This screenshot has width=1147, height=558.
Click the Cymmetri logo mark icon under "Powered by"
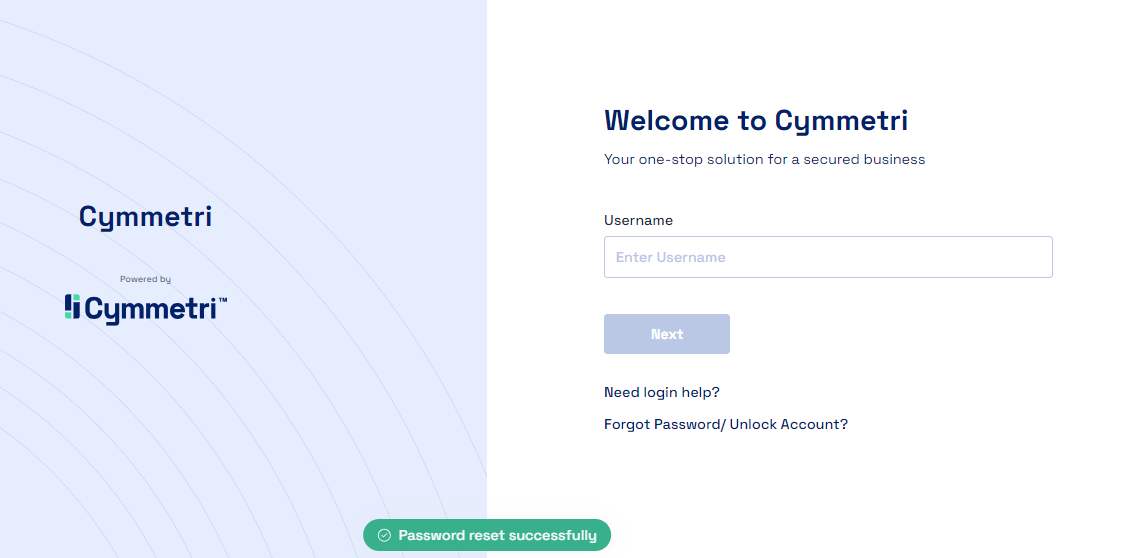click(72, 307)
